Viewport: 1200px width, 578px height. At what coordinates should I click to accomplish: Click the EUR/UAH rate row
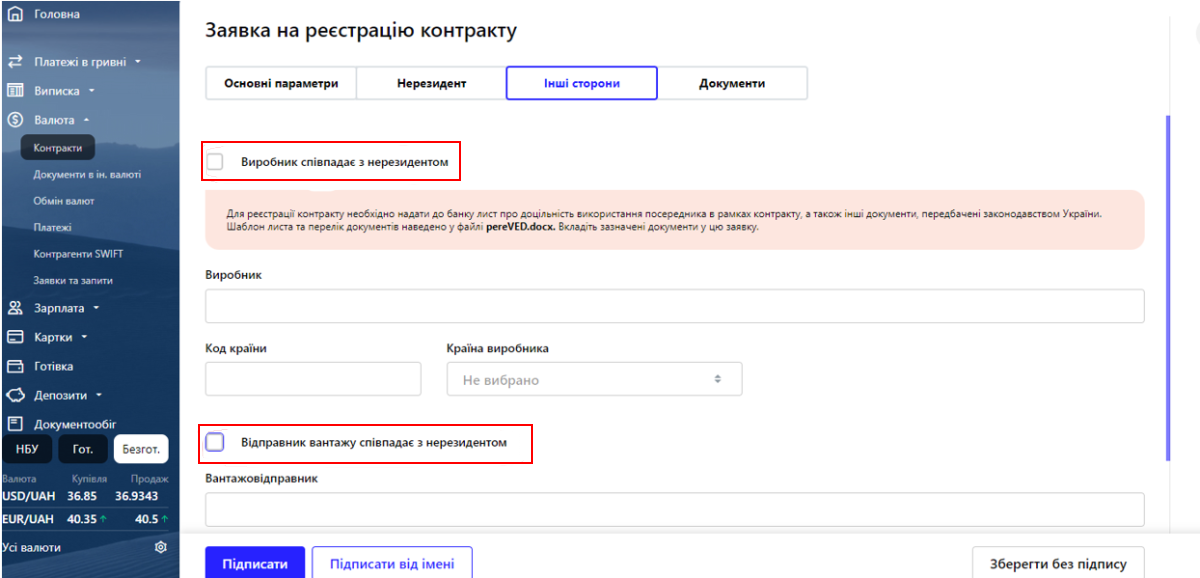[x=86, y=519]
